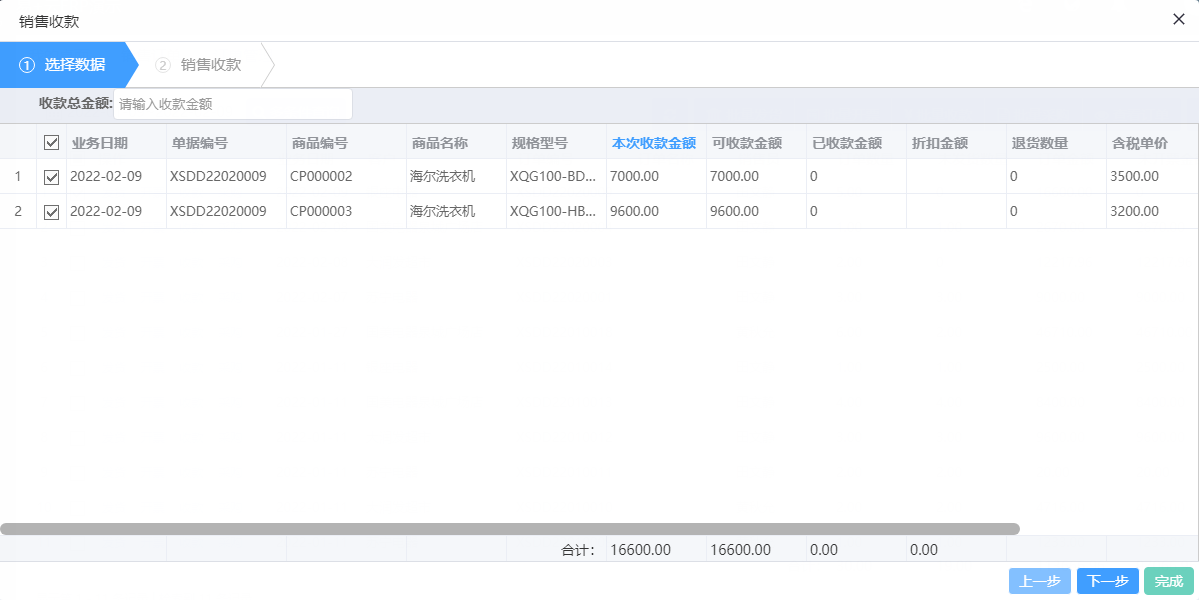Uncheck the checkbox for row 2
Image resolution: width=1199 pixels, height=600 pixels.
51,211
